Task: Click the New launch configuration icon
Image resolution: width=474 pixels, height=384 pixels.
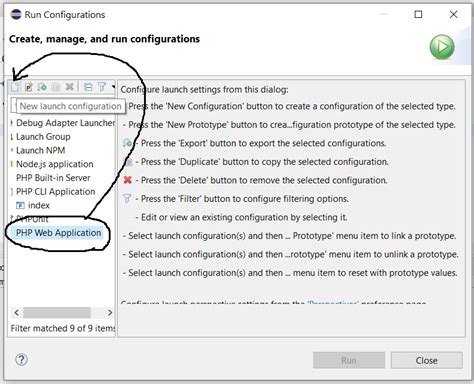Action: tap(15, 87)
